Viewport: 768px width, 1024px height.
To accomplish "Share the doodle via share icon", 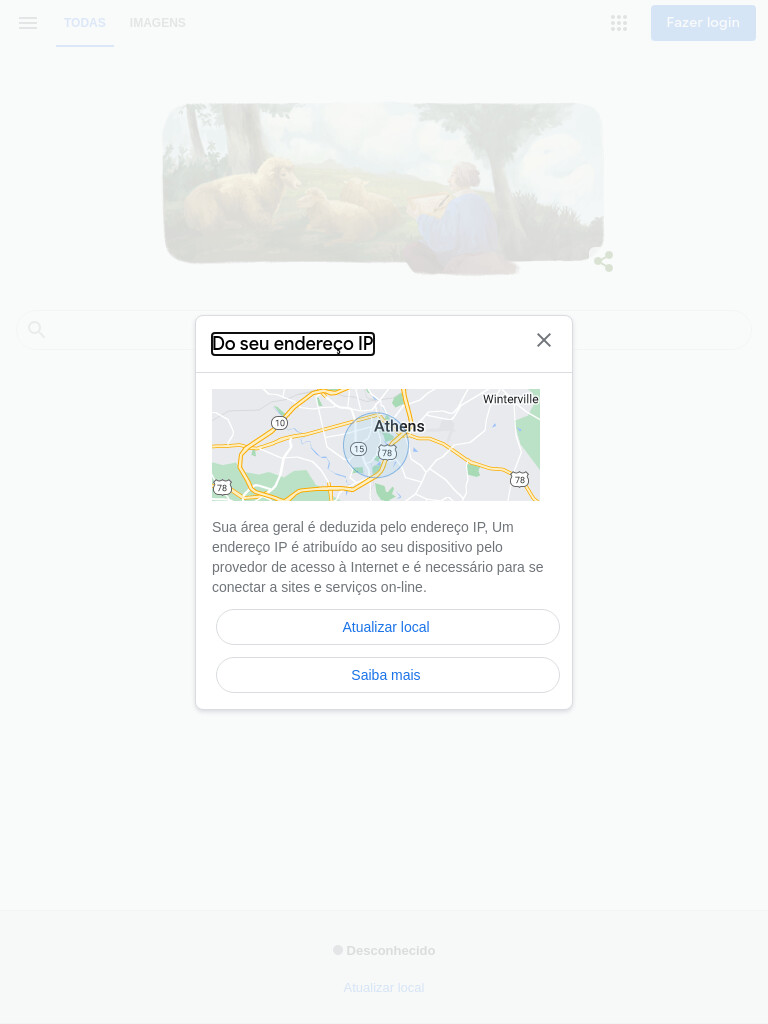I will click(x=603, y=261).
